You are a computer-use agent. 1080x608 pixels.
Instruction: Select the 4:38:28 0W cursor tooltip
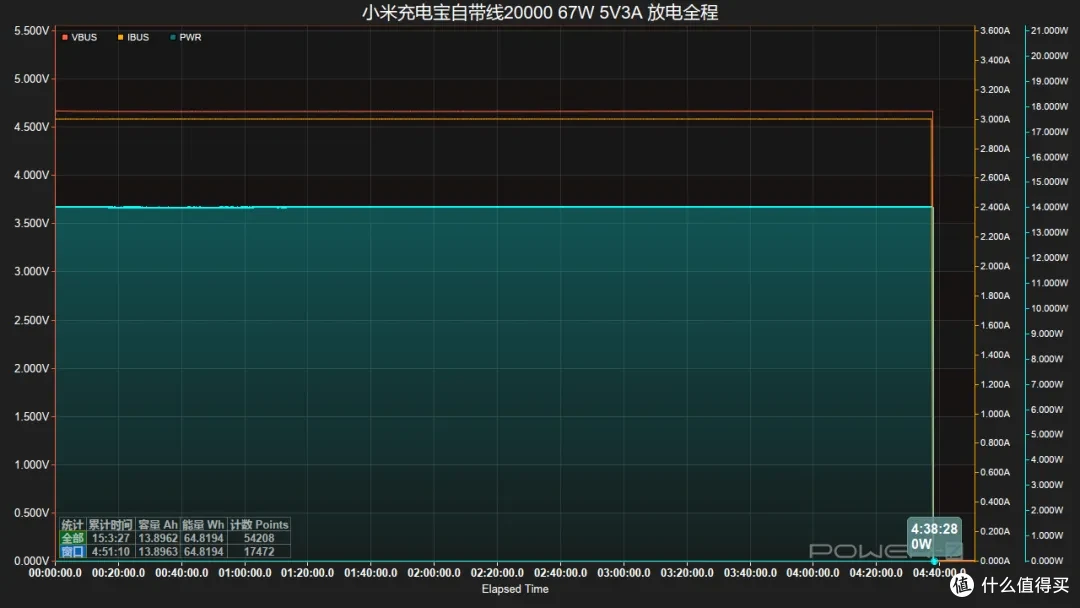click(x=934, y=536)
